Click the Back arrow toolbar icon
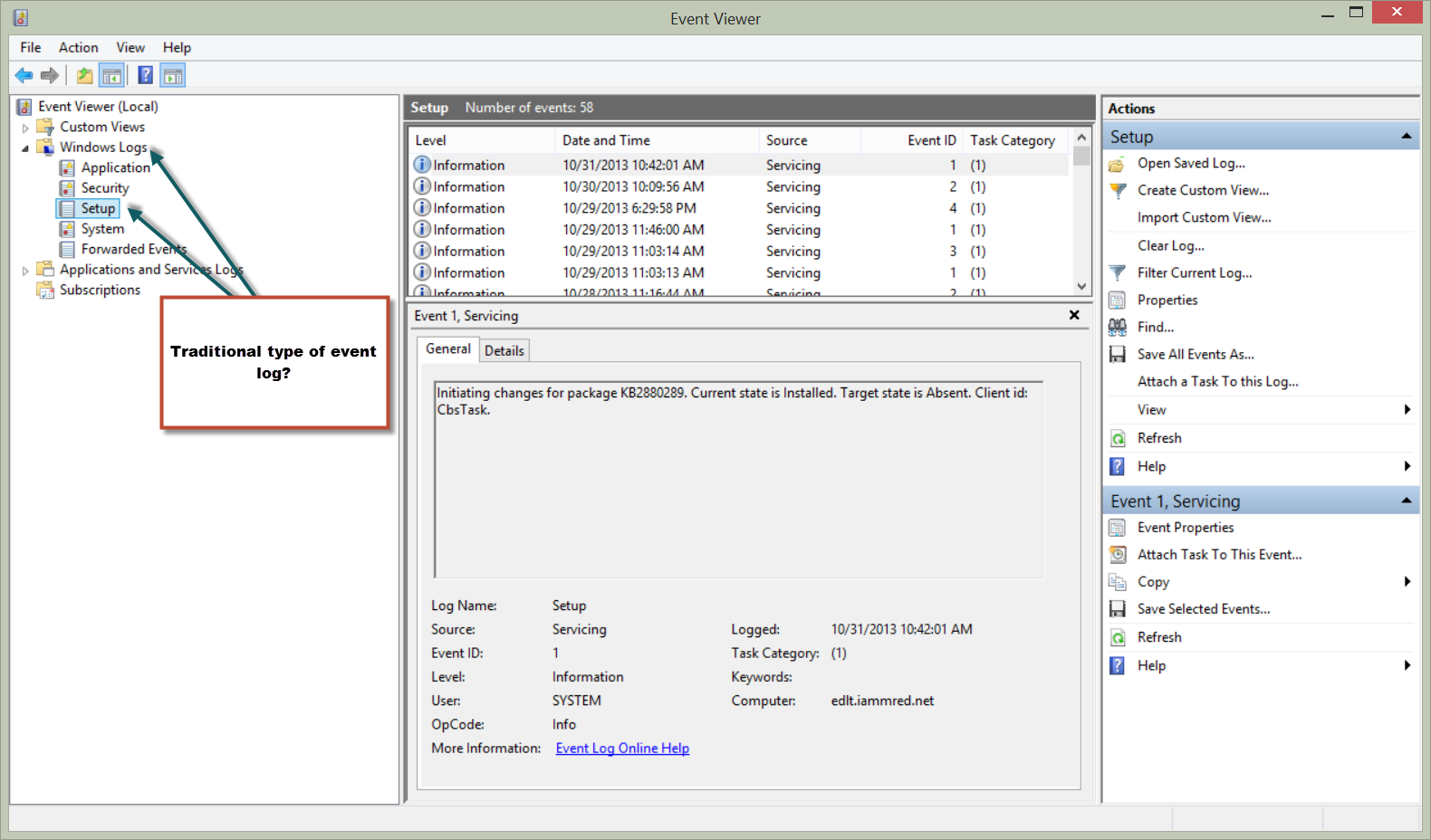 click(x=24, y=76)
